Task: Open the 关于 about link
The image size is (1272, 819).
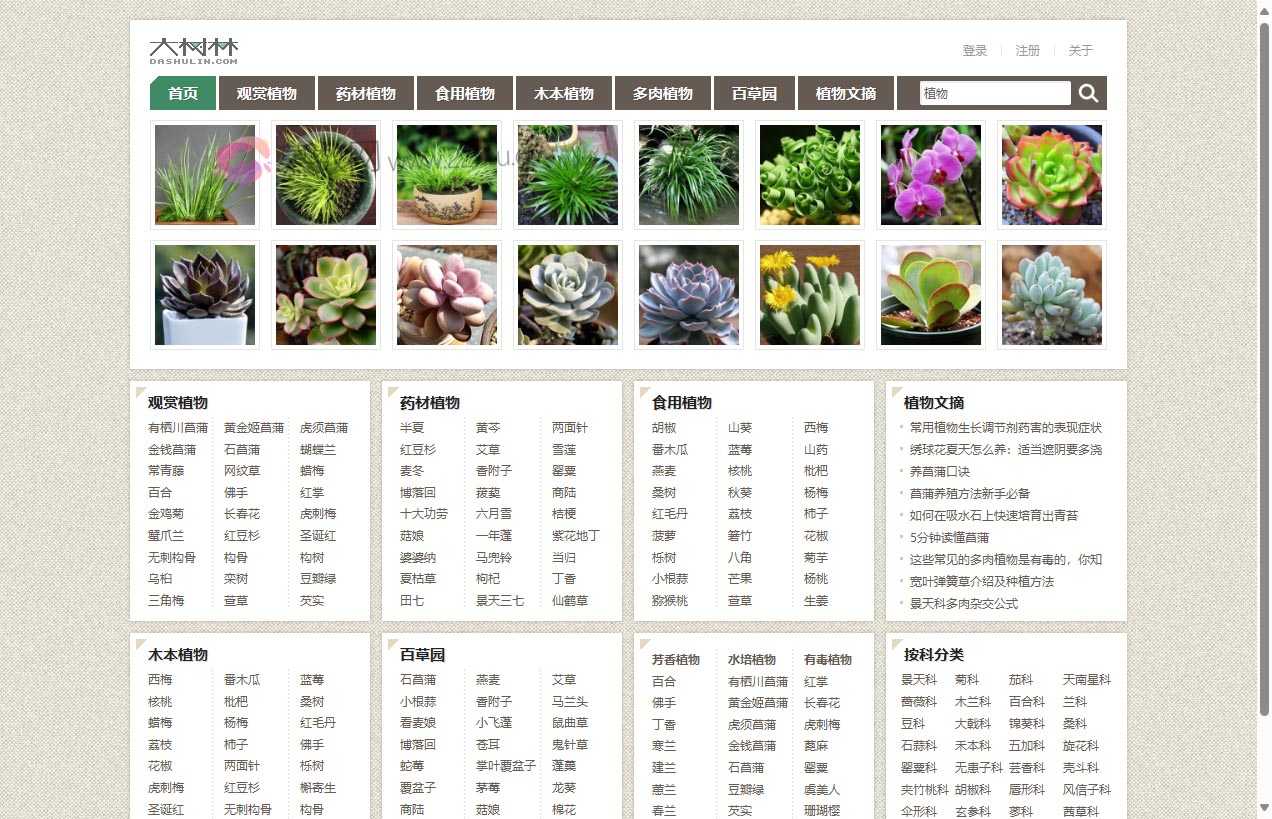Action: (1080, 50)
